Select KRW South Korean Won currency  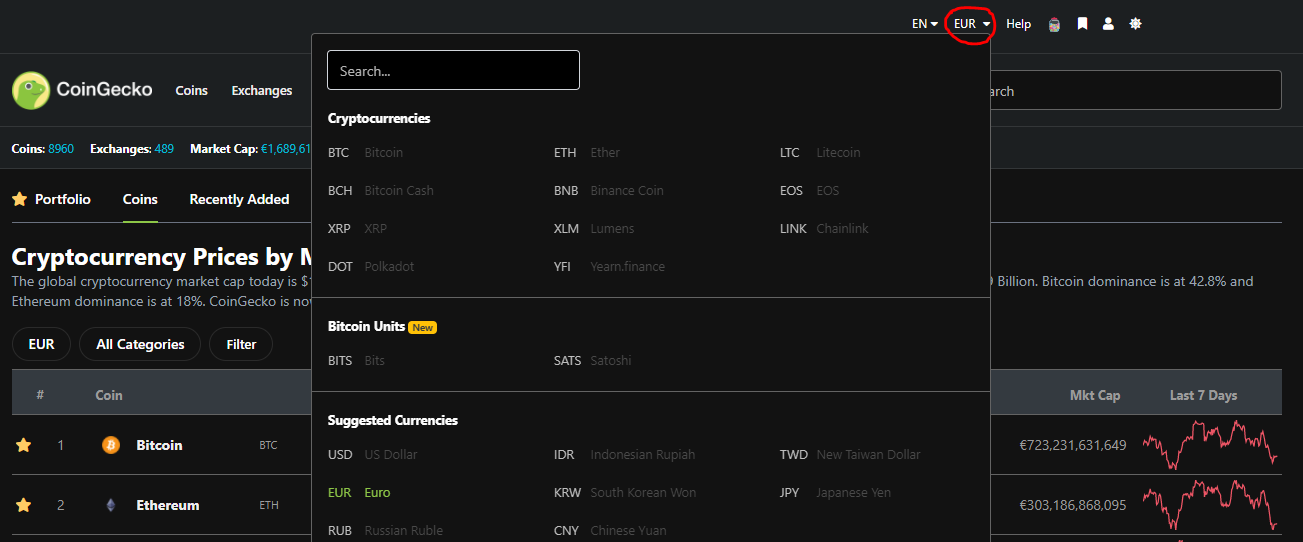pos(623,493)
